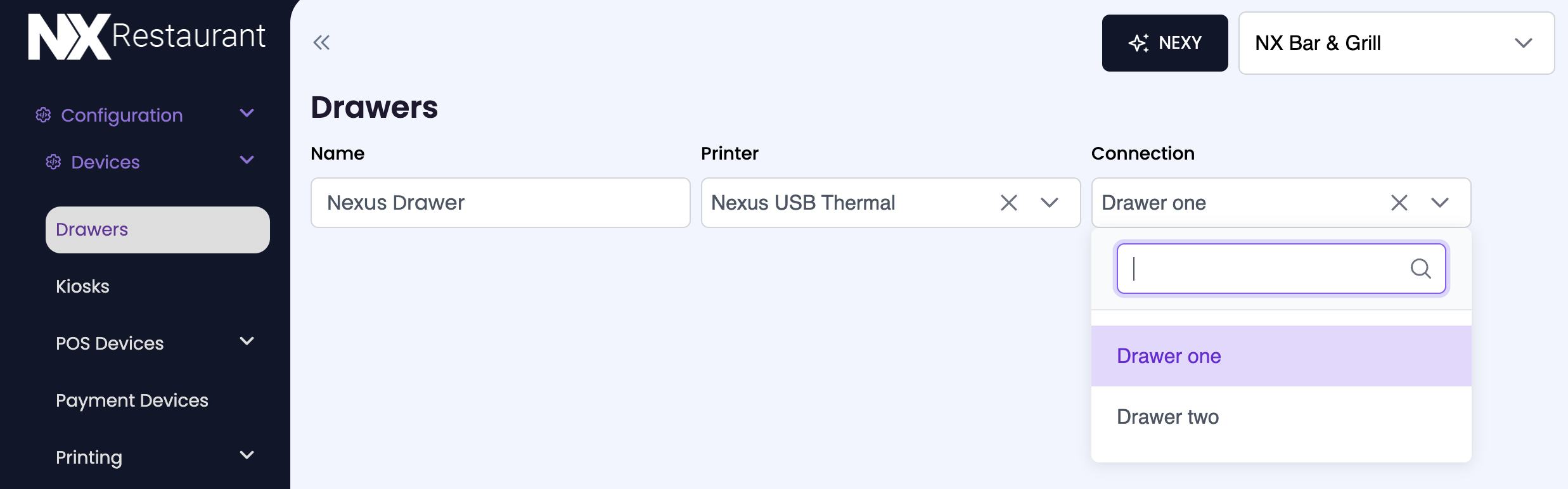Click the Devices gear icon

click(x=54, y=162)
